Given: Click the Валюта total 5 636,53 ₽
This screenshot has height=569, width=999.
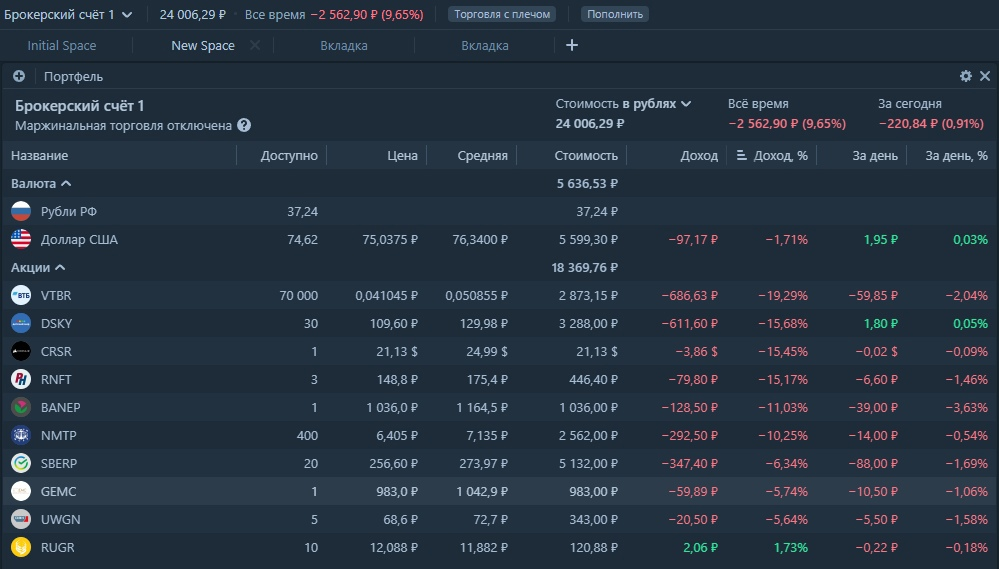Looking at the screenshot, I should click(x=587, y=184).
